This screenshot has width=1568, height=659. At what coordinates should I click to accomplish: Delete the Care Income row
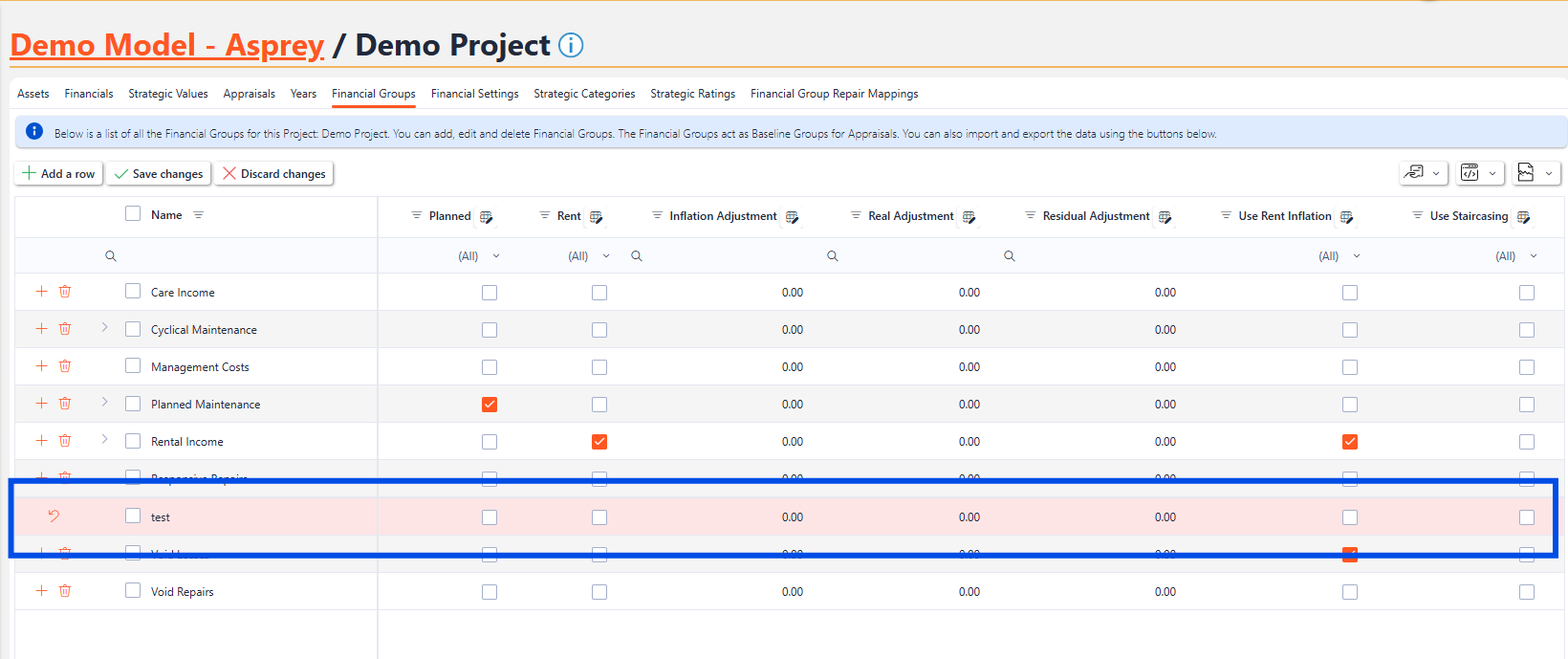pos(65,292)
